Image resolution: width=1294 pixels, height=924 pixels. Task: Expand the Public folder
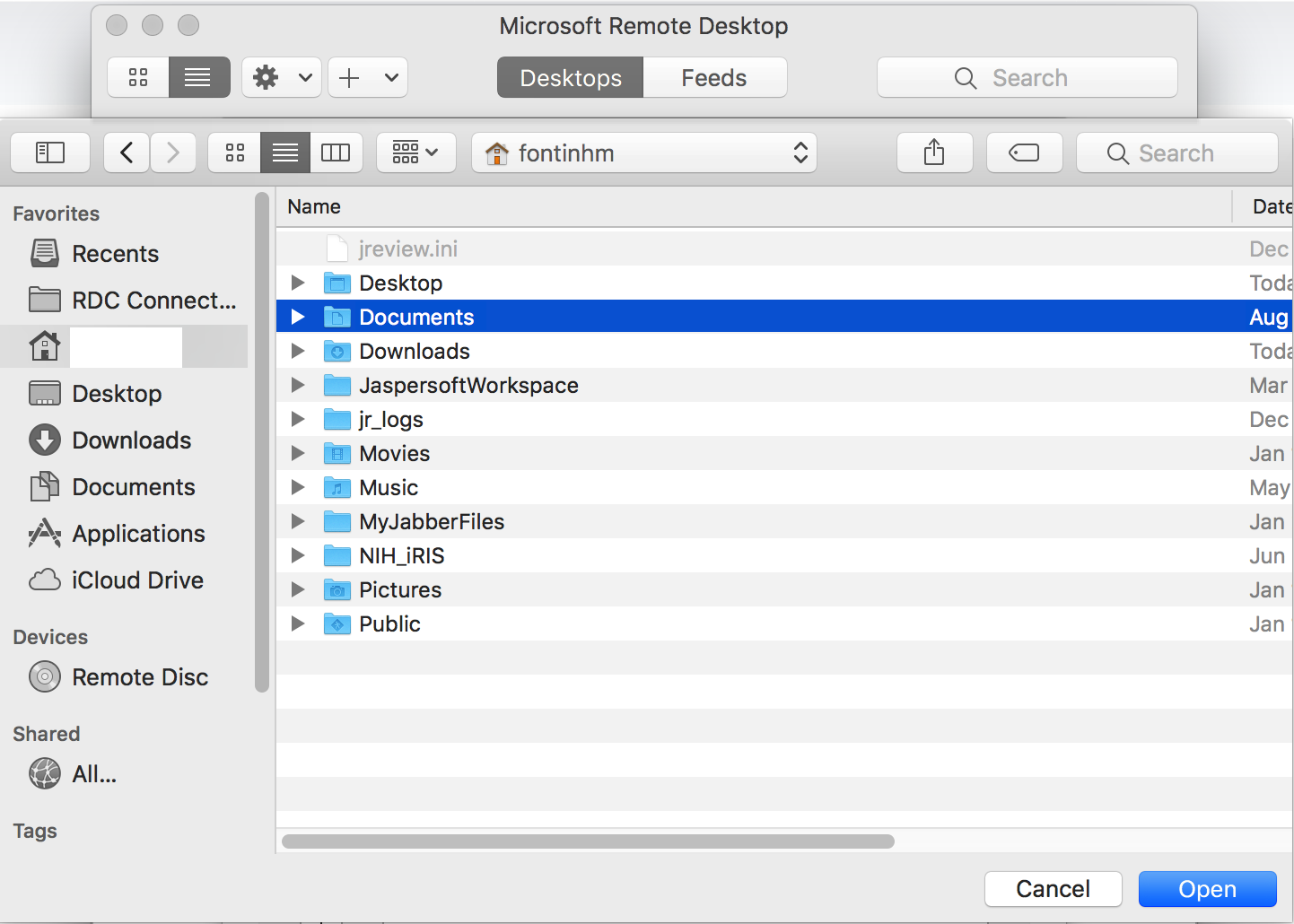(x=298, y=623)
